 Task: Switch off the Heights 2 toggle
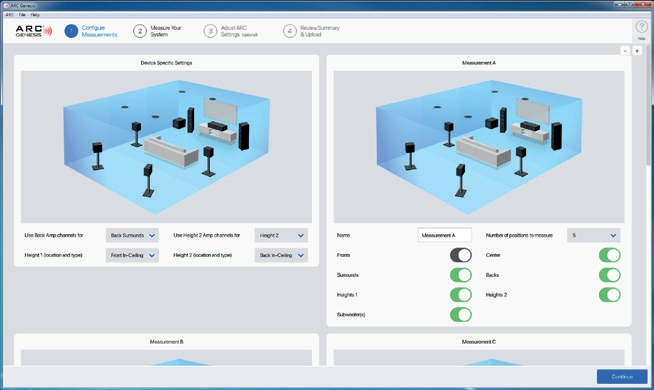(x=610, y=295)
